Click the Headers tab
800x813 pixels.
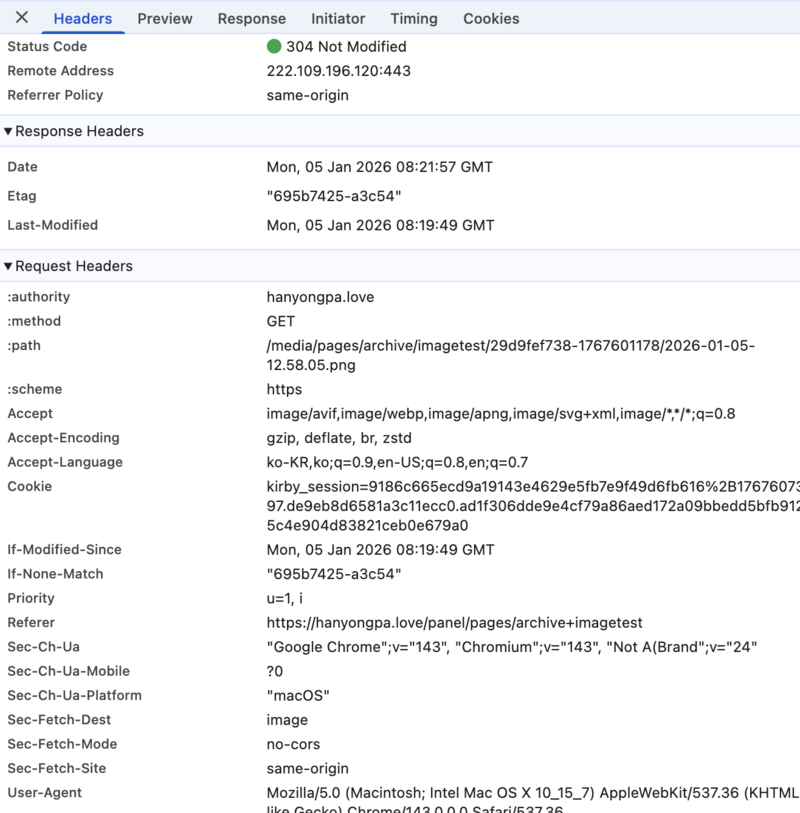pos(83,18)
